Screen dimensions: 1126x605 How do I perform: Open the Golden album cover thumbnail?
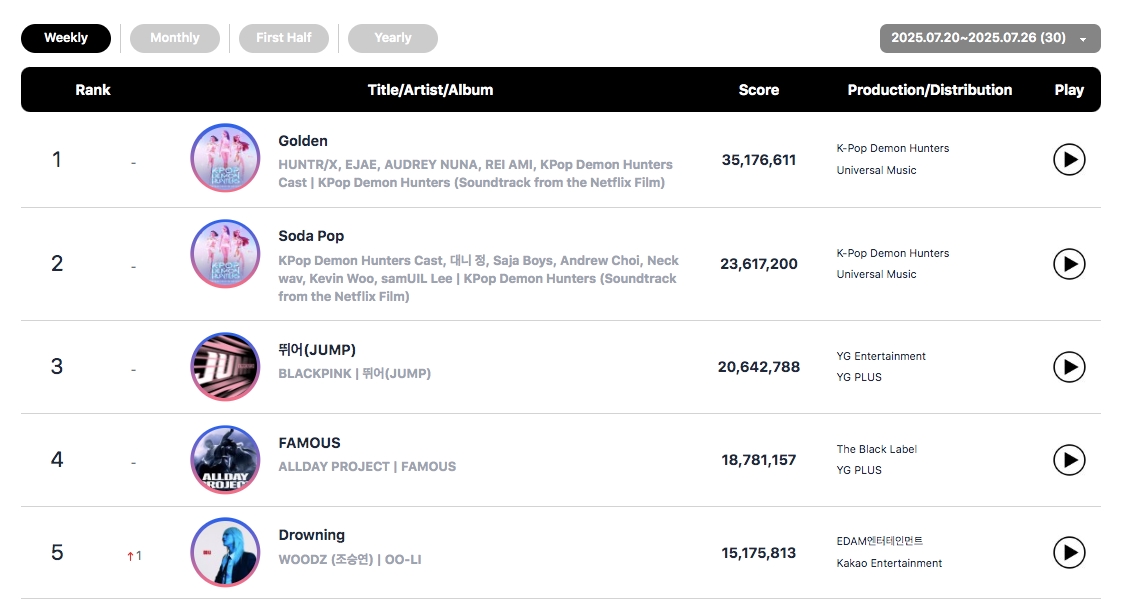(x=225, y=158)
